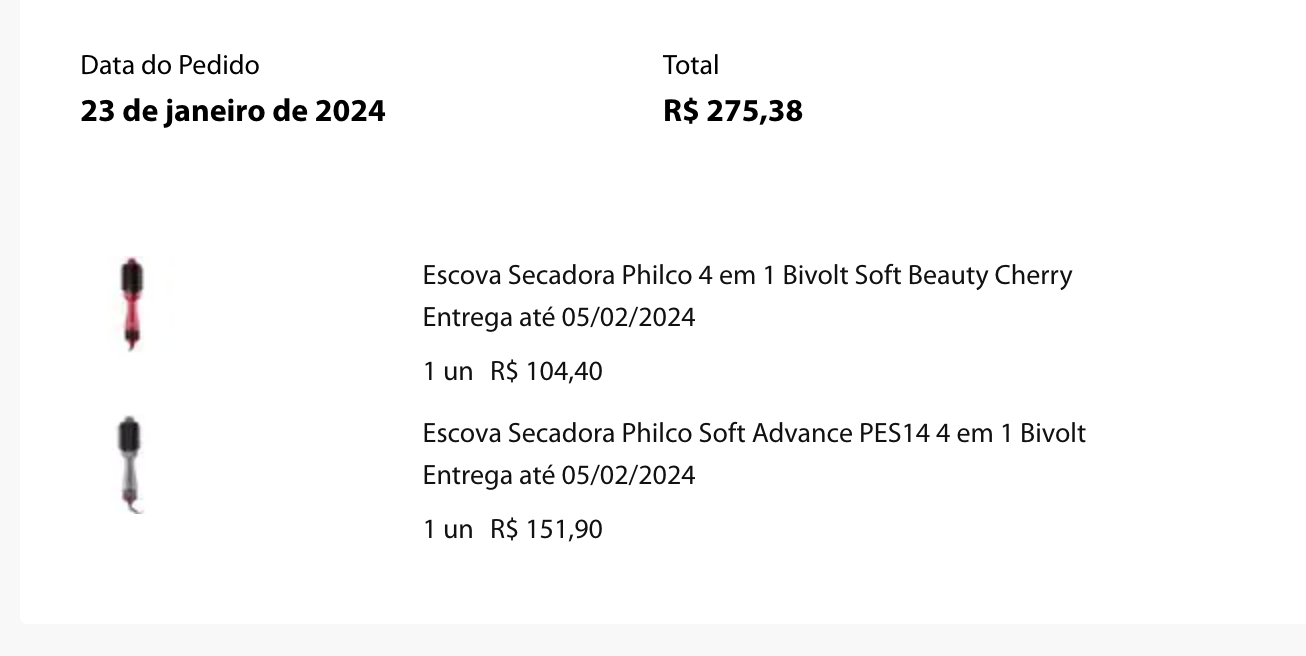Click the "Total" heading label
The width and height of the screenshot is (1306, 656).
[x=690, y=65]
